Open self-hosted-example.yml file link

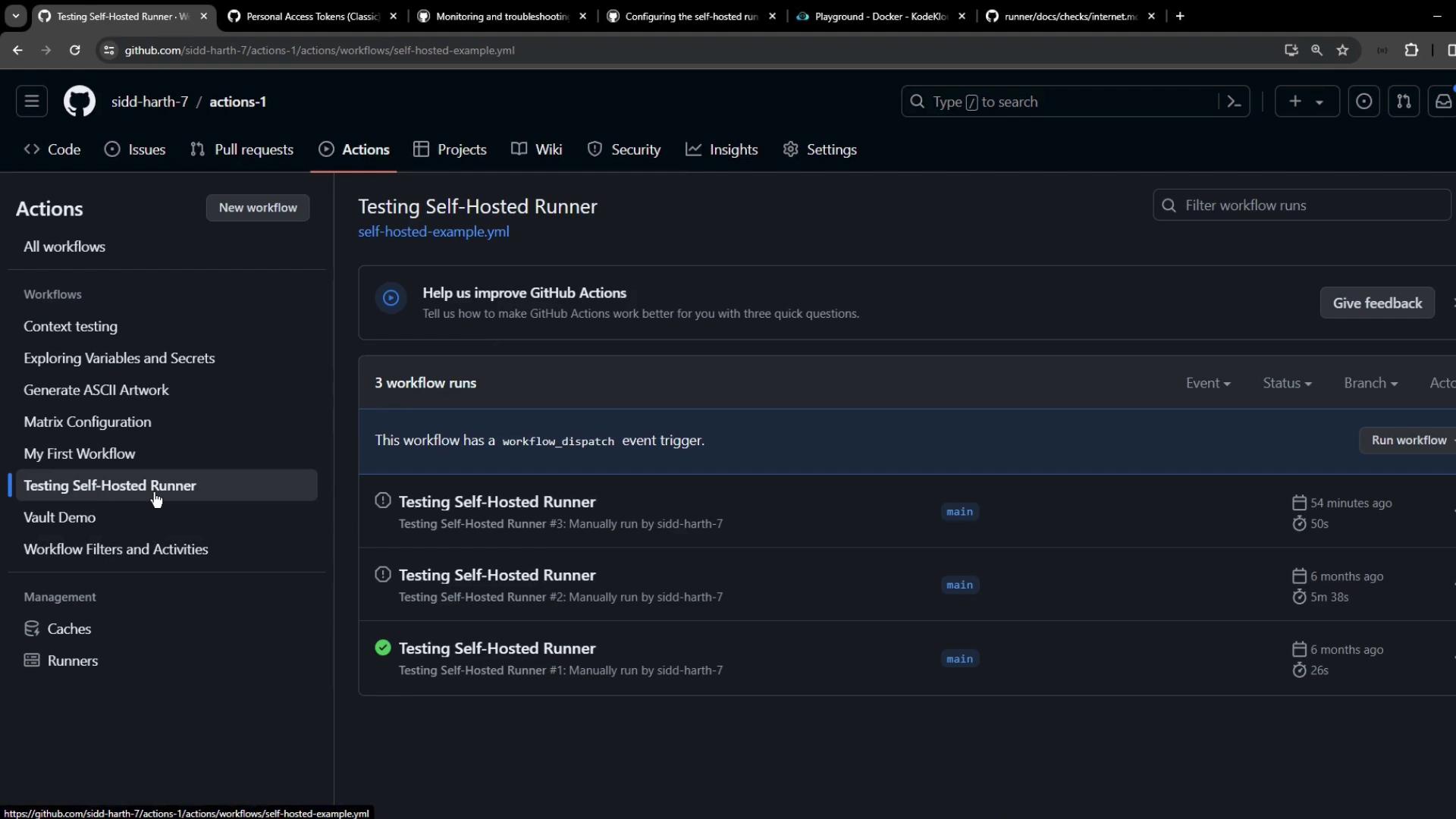(433, 232)
